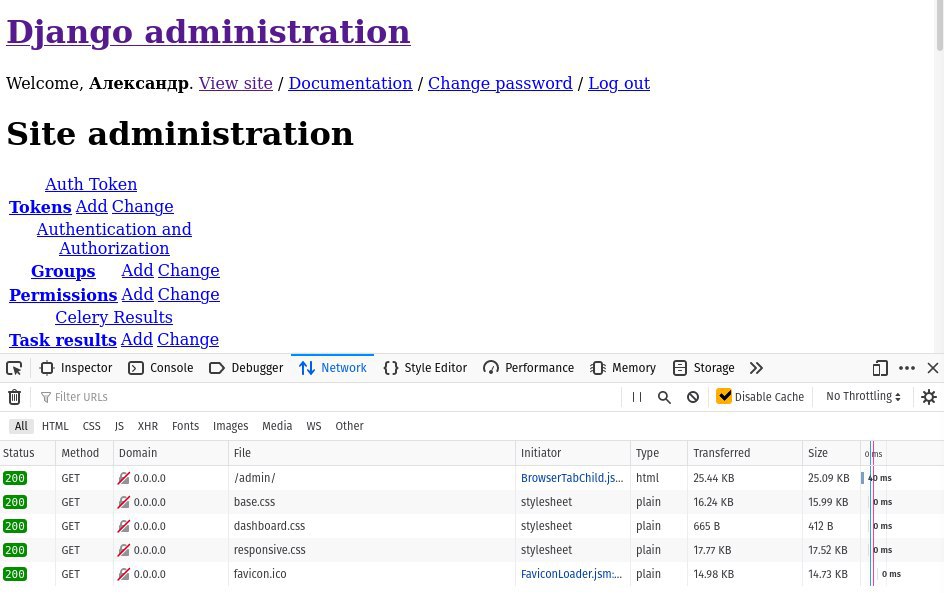Image resolution: width=944 pixels, height=593 pixels.
Task: Select the /admin/ request row
Action: point(472,478)
